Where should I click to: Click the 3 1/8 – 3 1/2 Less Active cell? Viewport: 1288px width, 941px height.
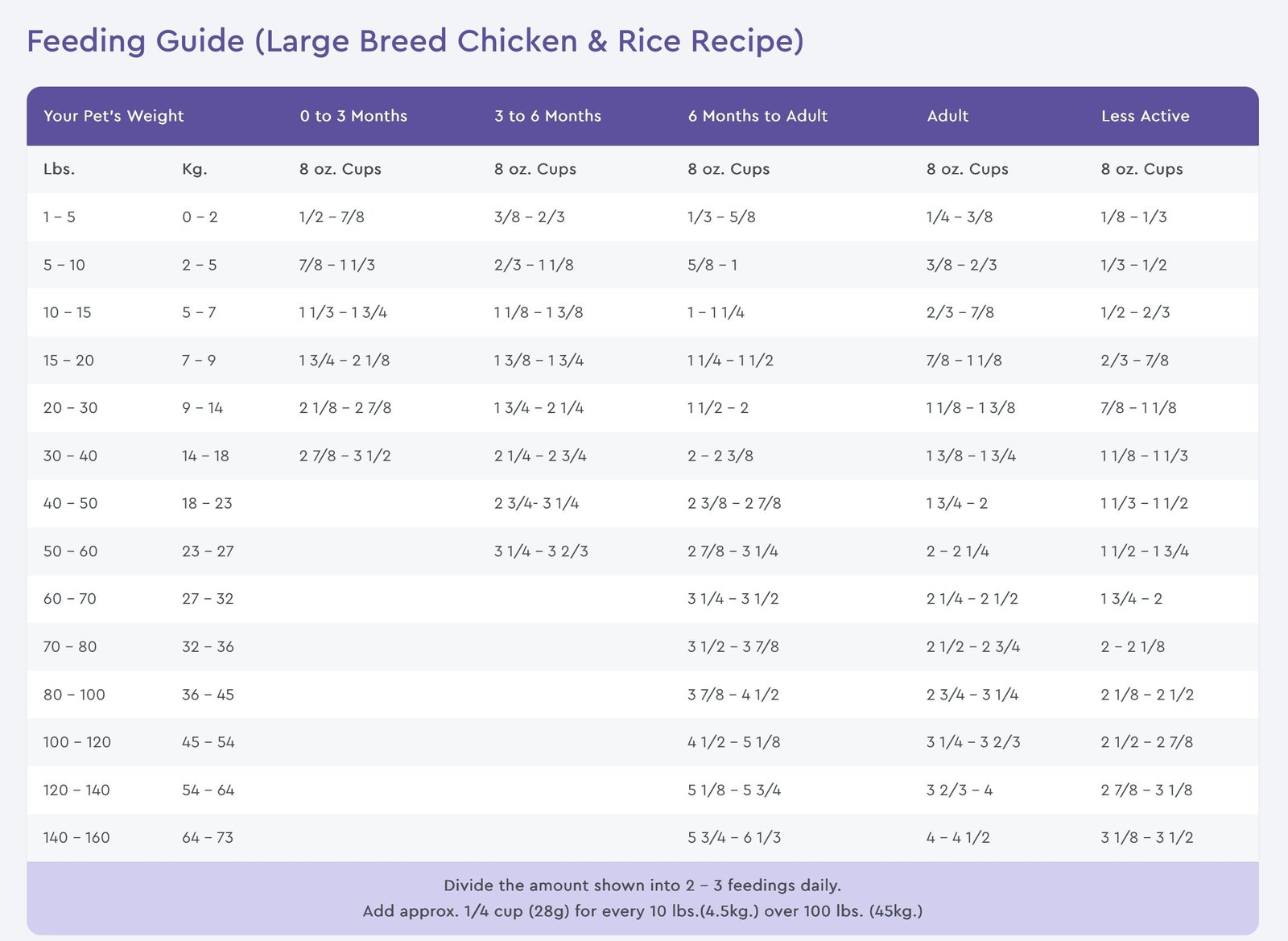[x=1147, y=837]
